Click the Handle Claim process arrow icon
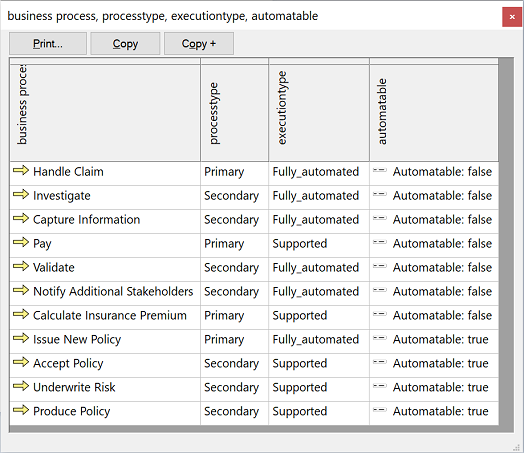This screenshot has height=453, width=524. pos(21,171)
